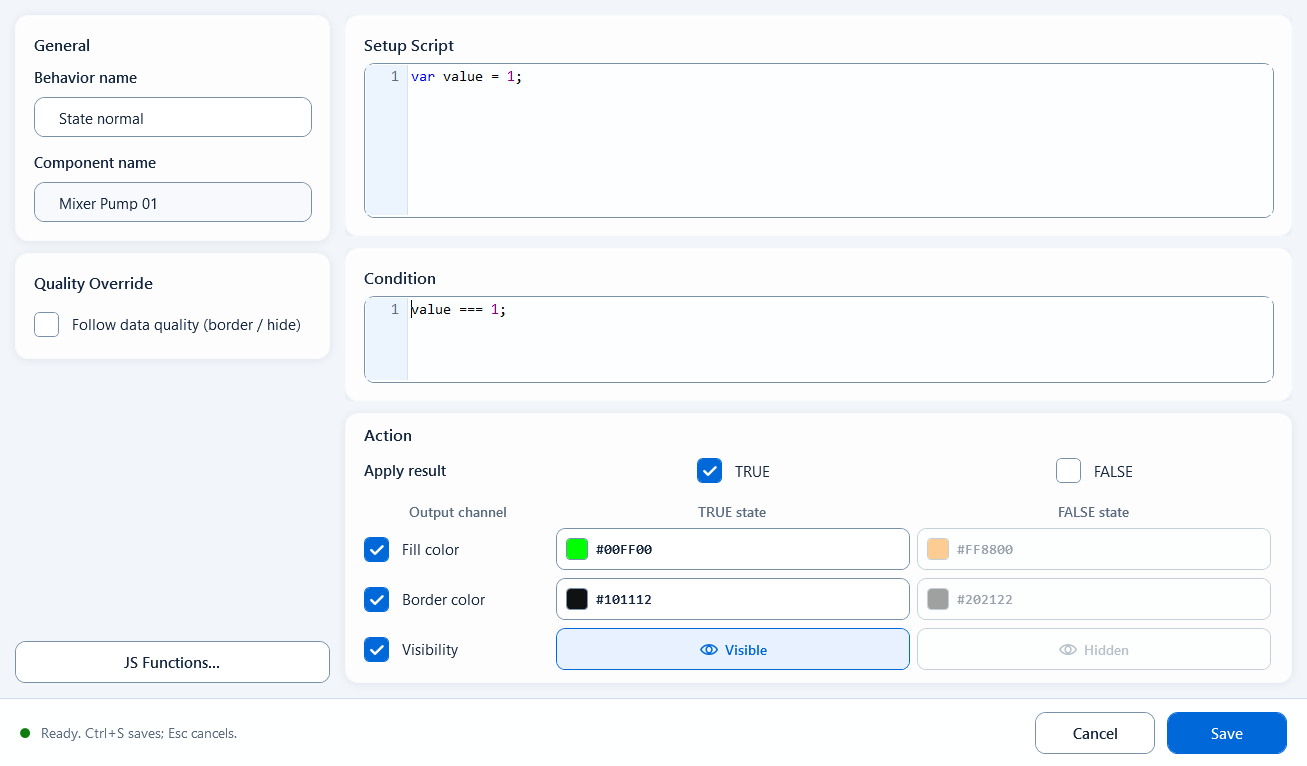1307x766 pixels.
Task: Click the 'Action' section heading
Action: coord(388,436)
